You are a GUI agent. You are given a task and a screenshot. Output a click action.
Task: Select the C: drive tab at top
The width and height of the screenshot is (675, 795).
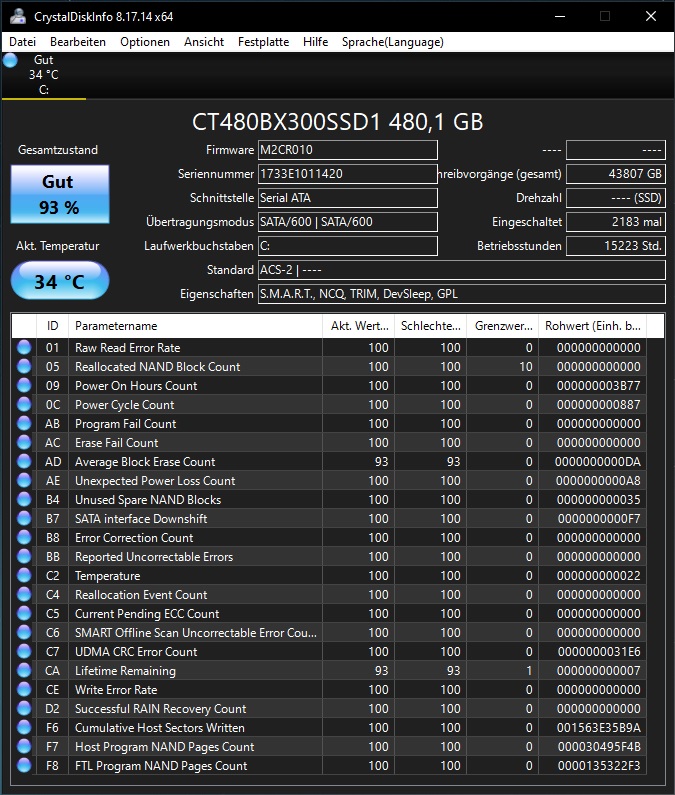click(44, 75)
